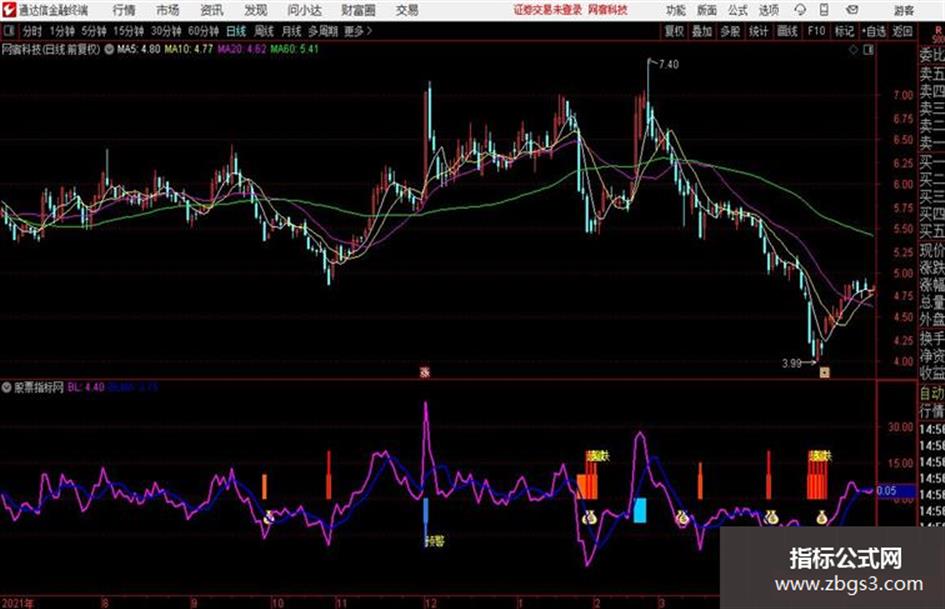Open the 问小达 menu
The height and width of the screenshot is (609, 945).
(304, 10)
